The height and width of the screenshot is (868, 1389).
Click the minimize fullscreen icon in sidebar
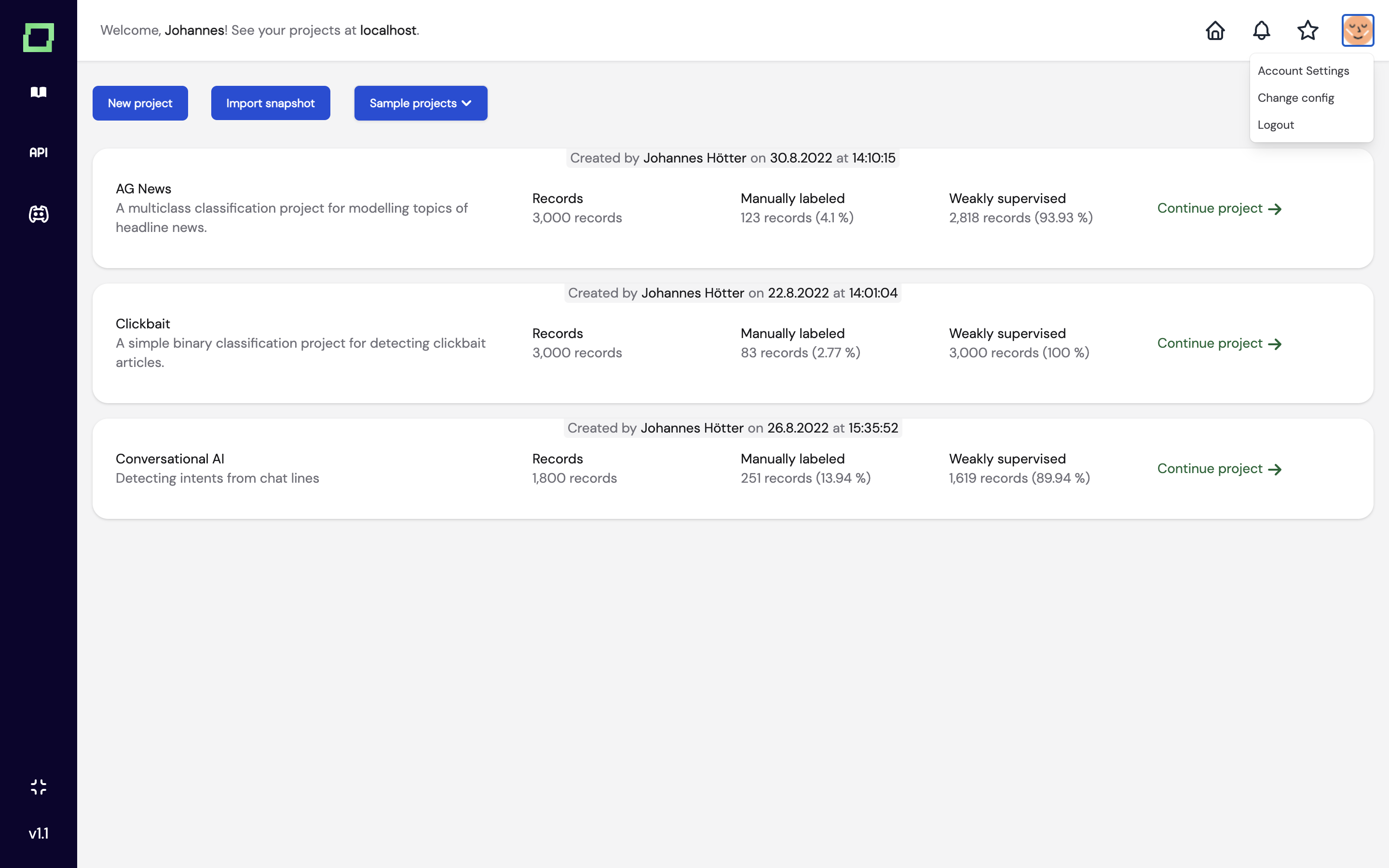(39, 787)
